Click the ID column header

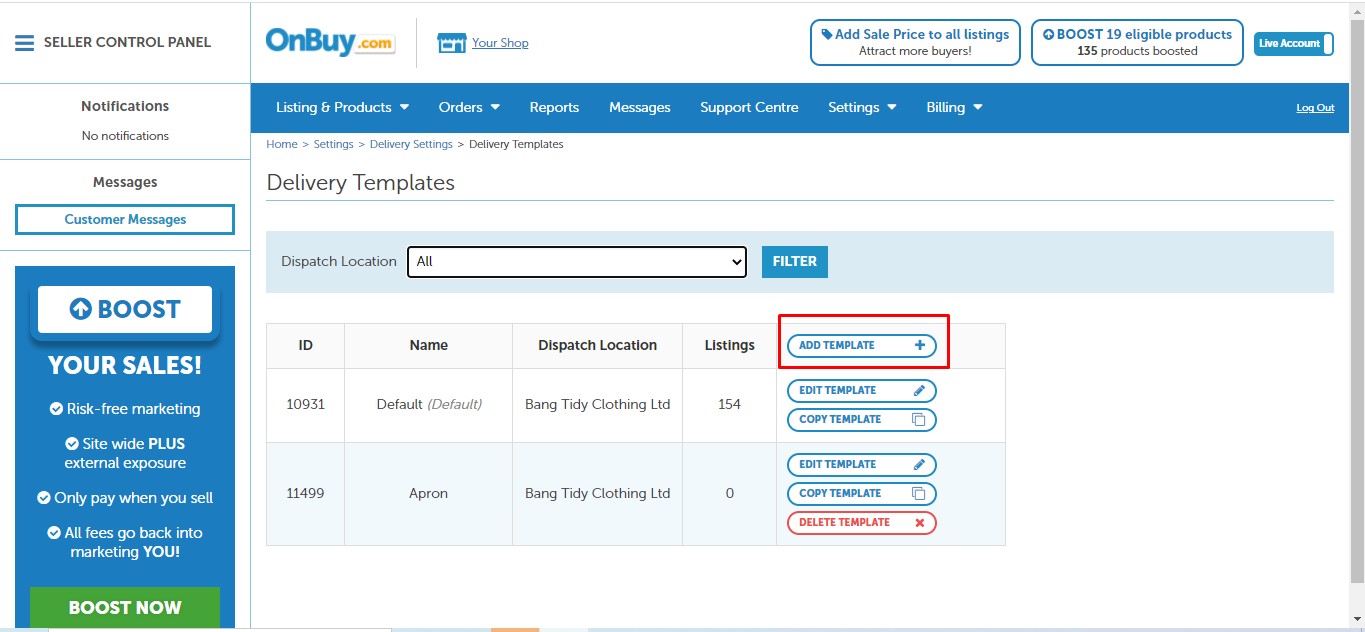coord(305,346)
